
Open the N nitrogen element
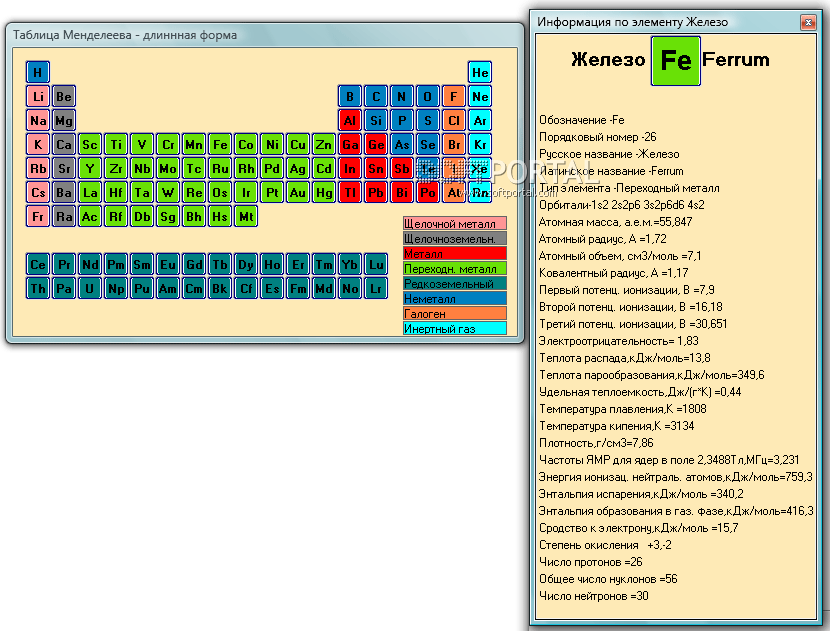pyautogui.click(x=402, y=96)
